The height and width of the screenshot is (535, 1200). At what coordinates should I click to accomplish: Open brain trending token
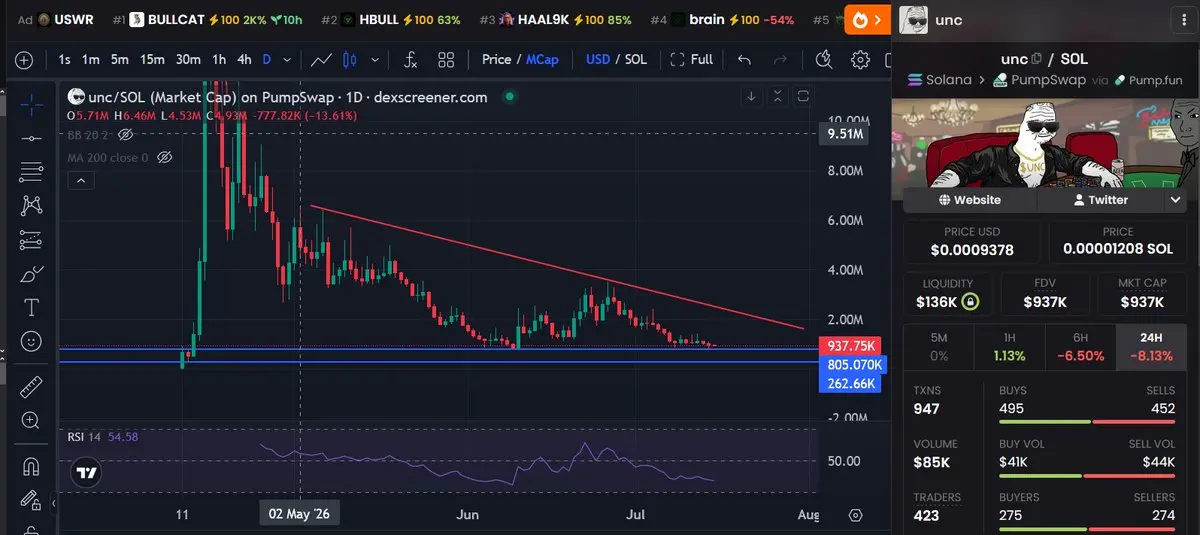(723, 20)
